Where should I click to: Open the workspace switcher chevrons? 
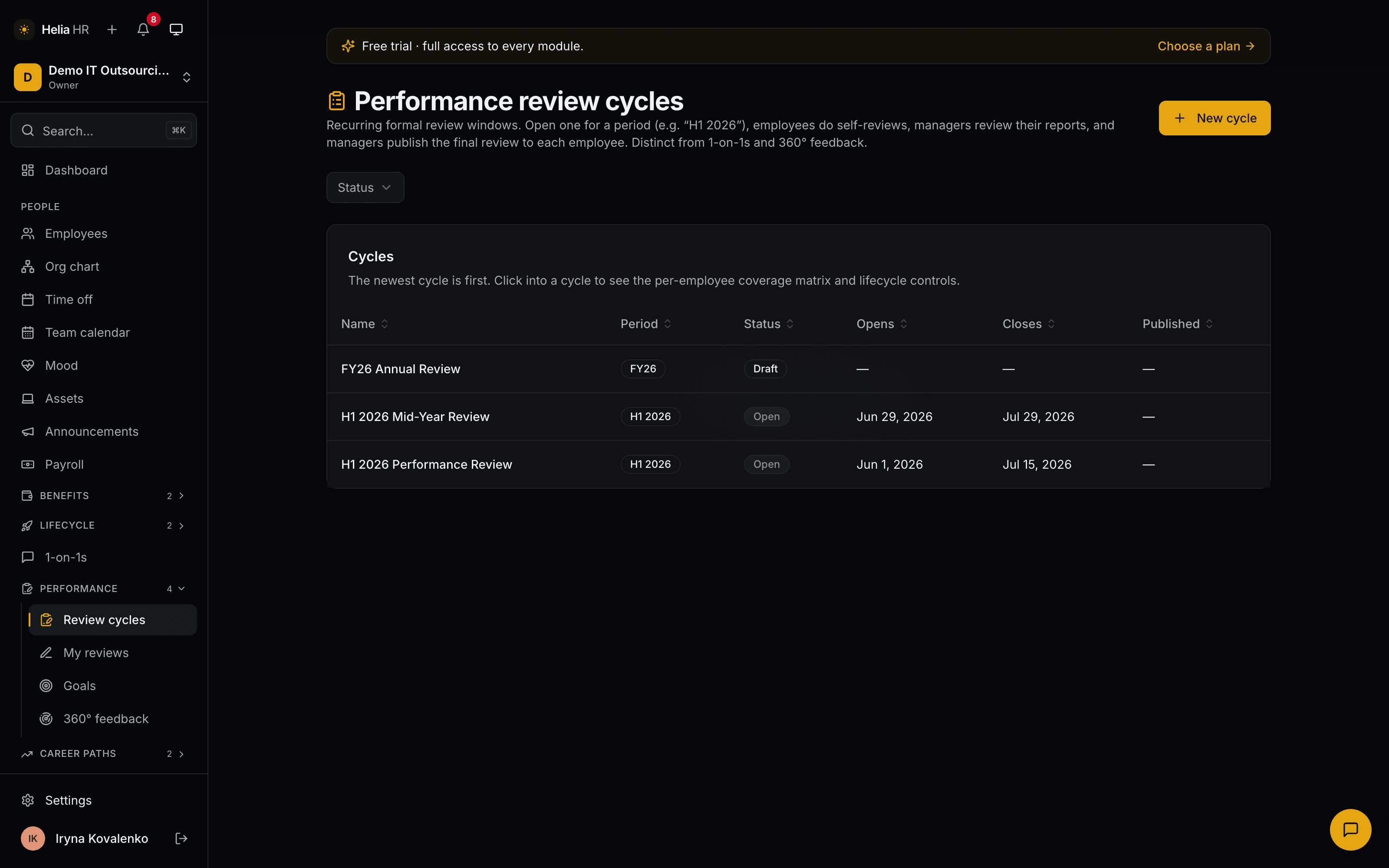(187, 77)
